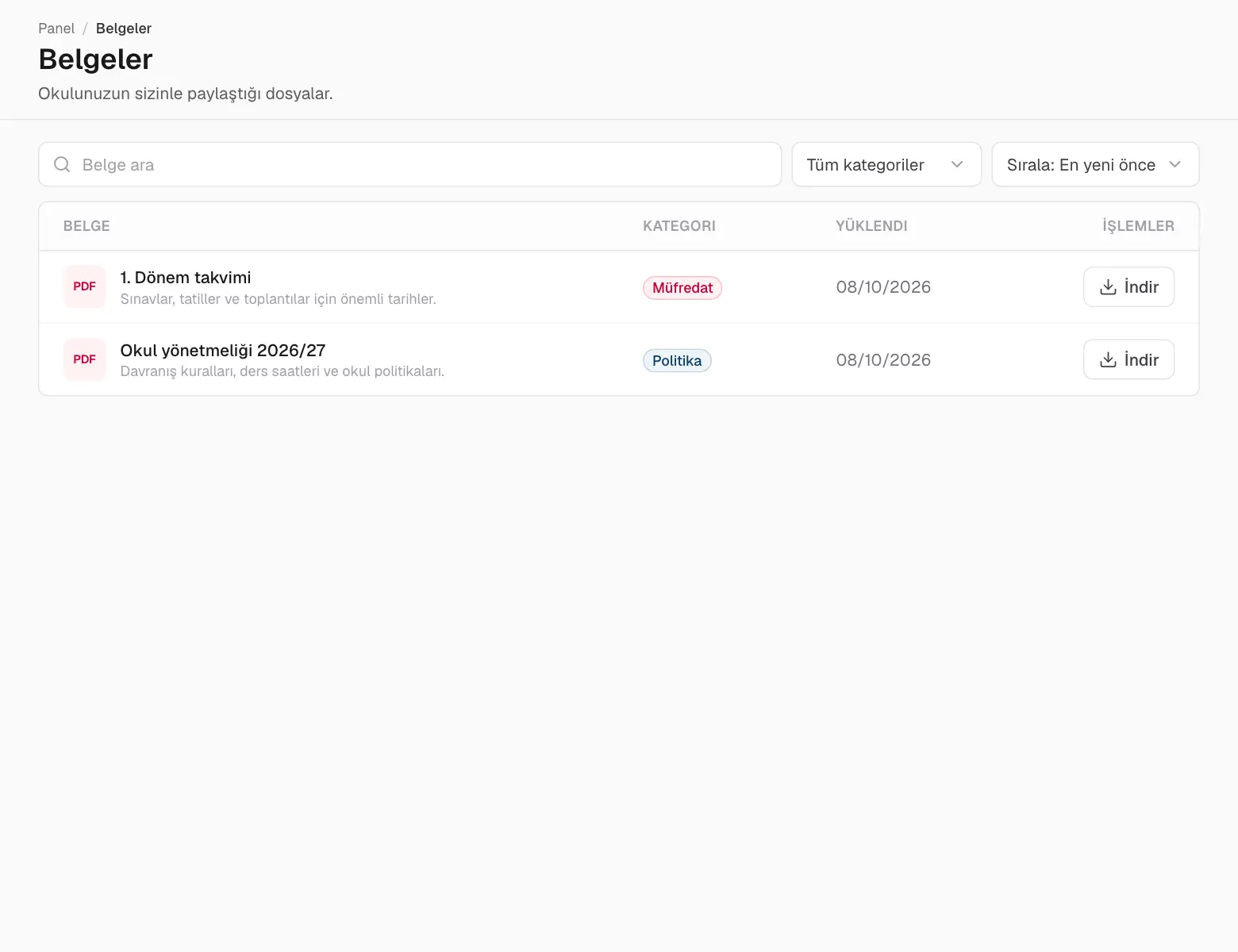The height and width of the screenshot is (952, 1238).
Task: Open the Okul yönetmeliği 2026/27 title
Action: 223,351
